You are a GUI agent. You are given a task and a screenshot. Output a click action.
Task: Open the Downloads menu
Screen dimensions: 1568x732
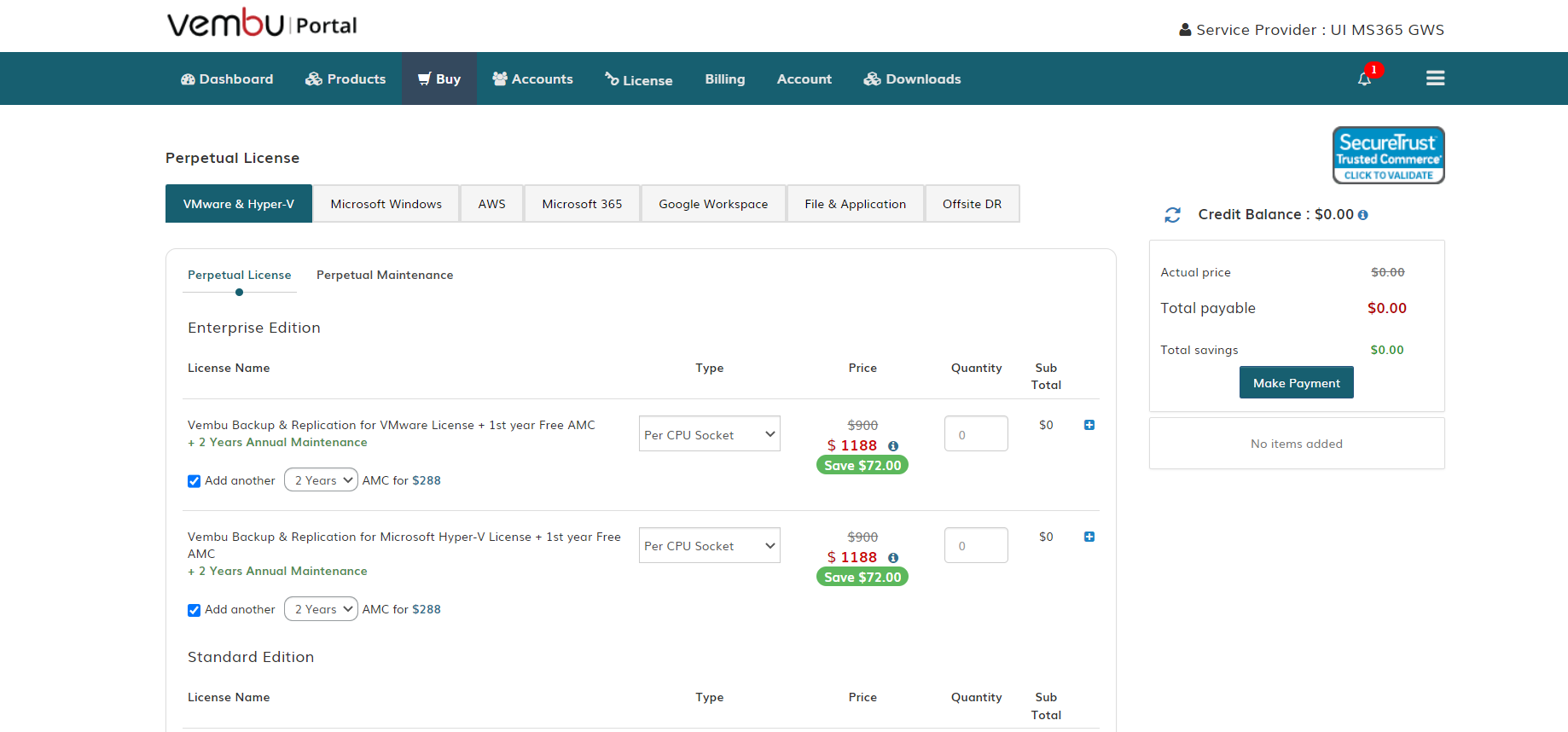pyautogui.click(x=912, y=78)
